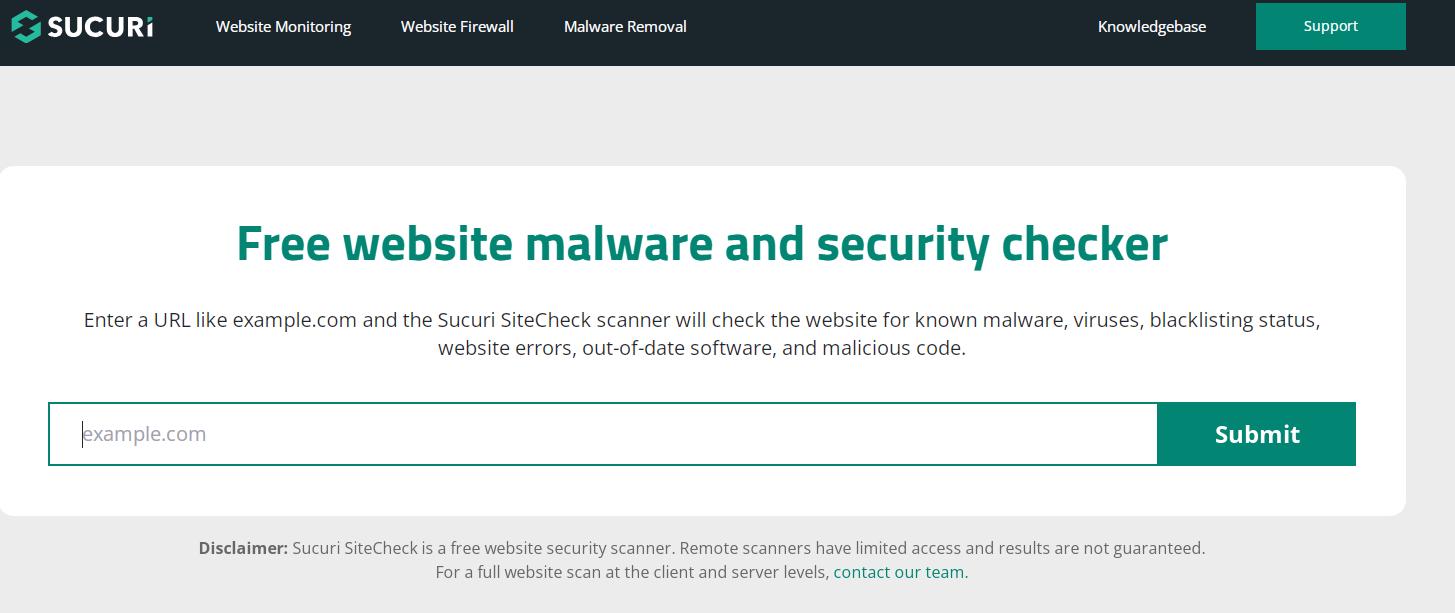The height and width of the screenshot is (613, 1455).
Task: Open the Website Monitoring menu item
Action: point(283,27)
